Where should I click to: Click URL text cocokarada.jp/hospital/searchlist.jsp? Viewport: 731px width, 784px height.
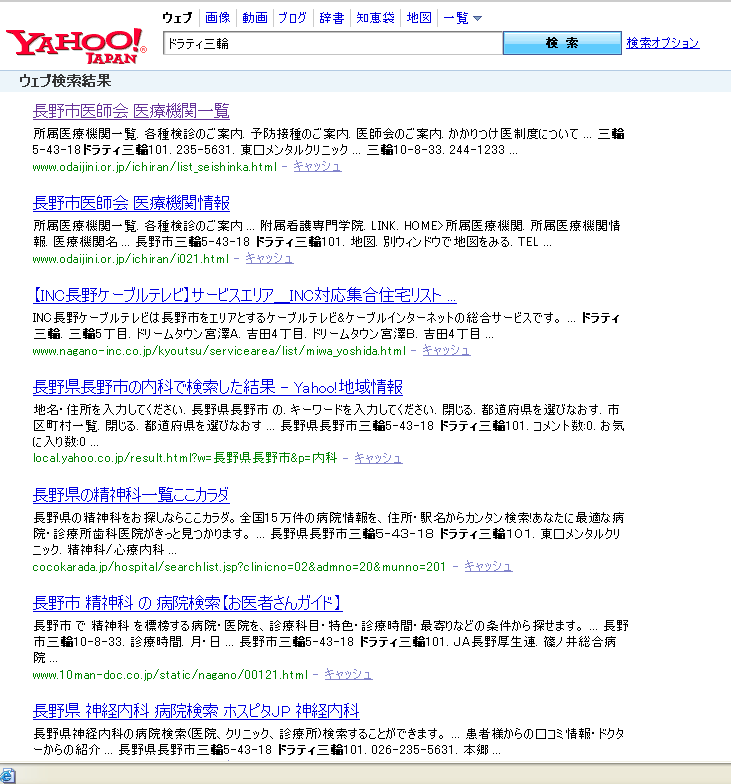pyautogui.click(x=239, y=567)
